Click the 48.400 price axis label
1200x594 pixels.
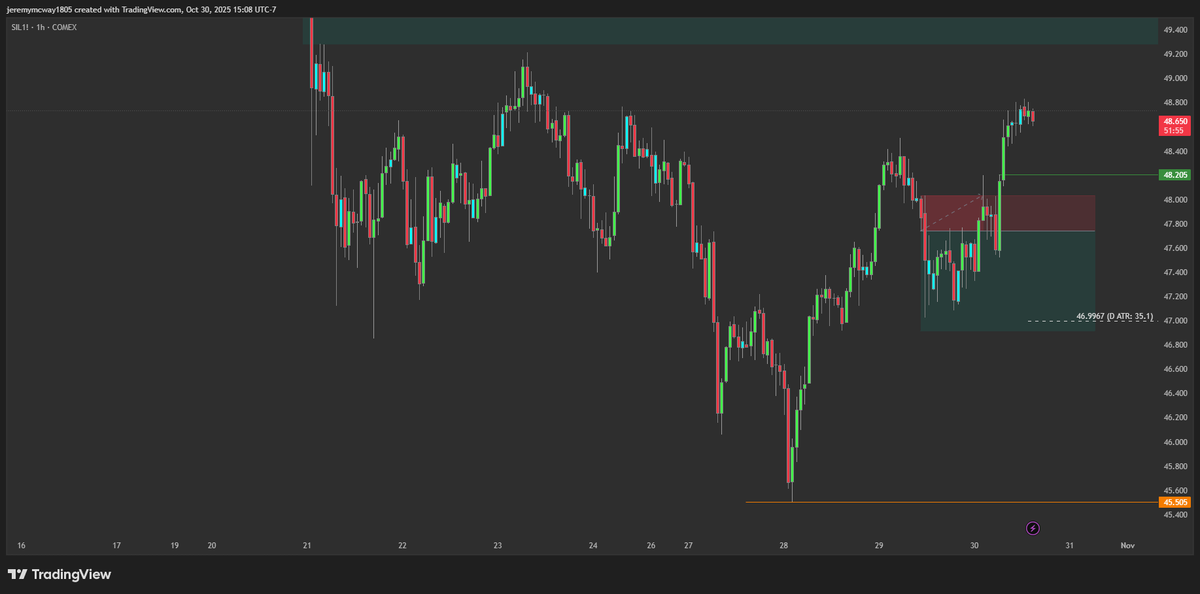[1175, 151]
